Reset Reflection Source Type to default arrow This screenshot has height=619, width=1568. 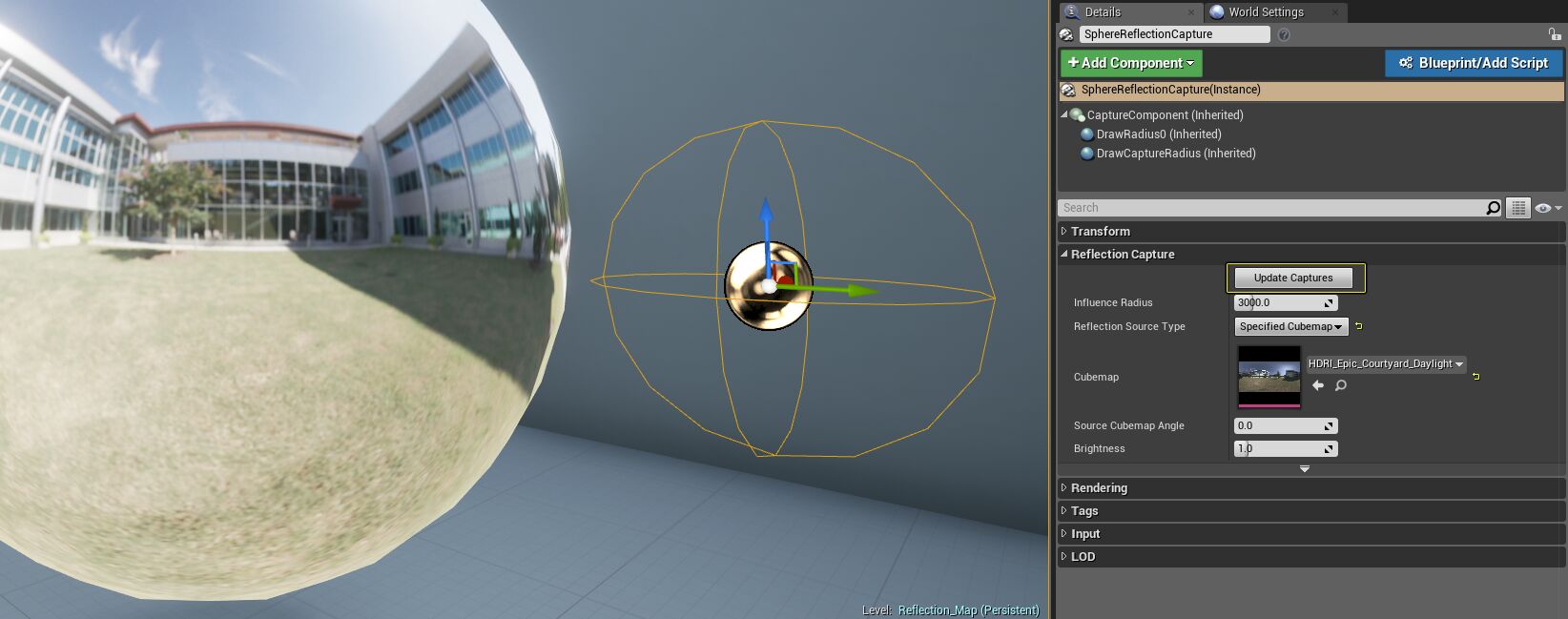point(1359,326)
